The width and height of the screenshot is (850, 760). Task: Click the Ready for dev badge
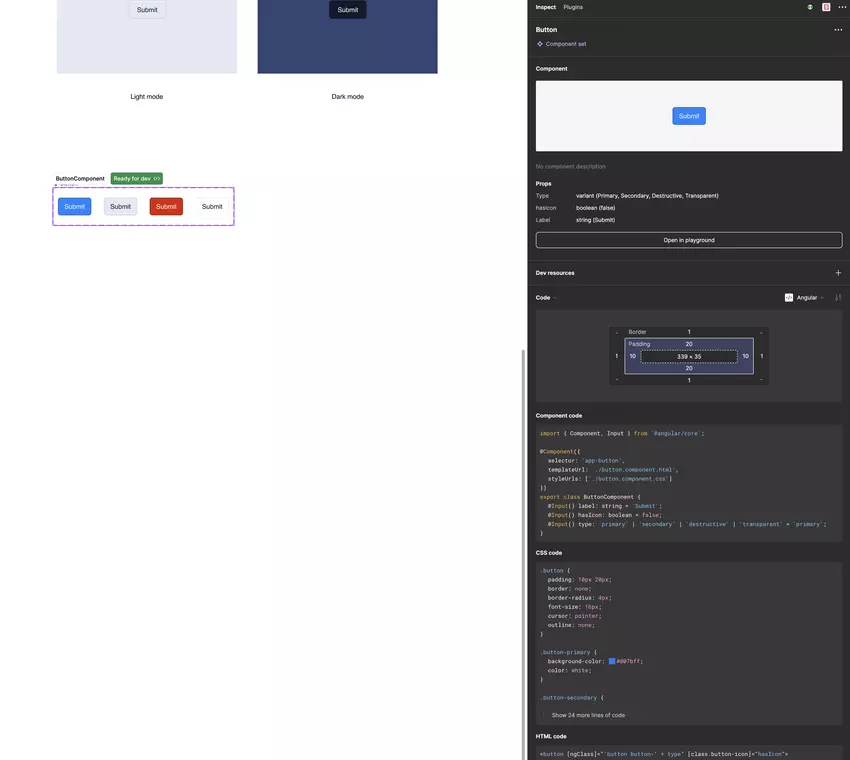click(136, 178)
